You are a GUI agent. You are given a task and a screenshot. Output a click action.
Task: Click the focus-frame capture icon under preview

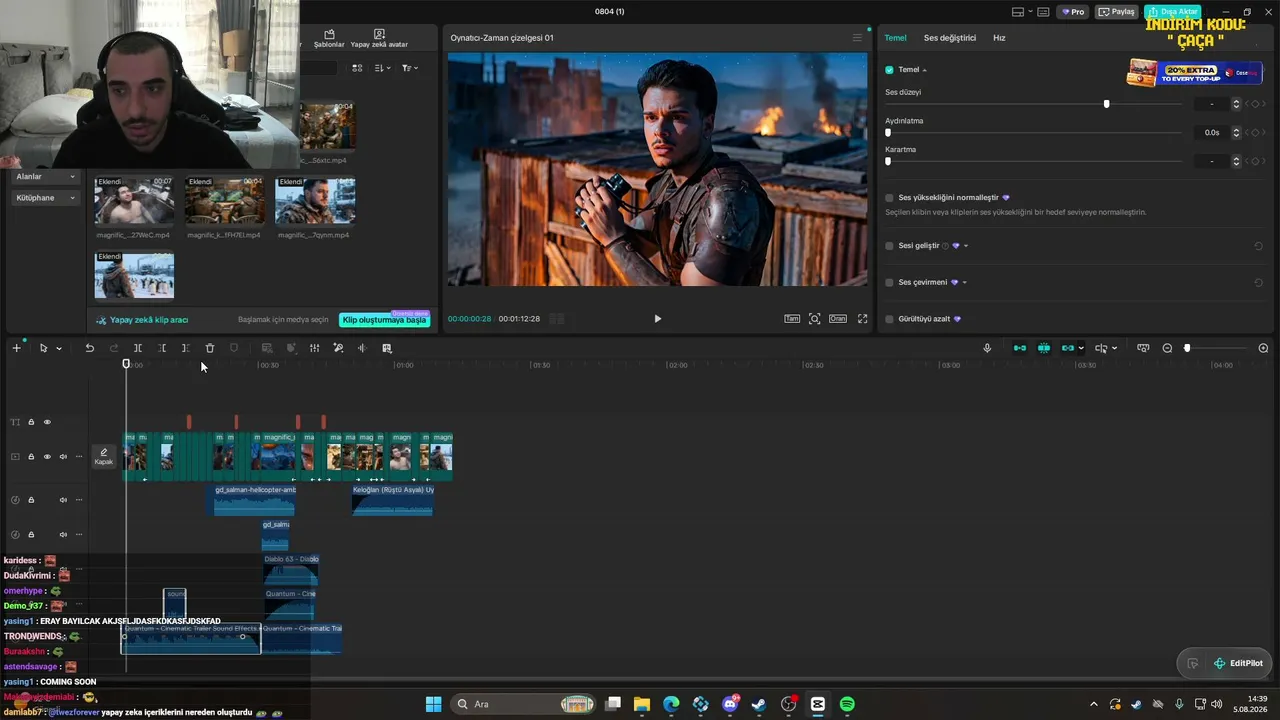(815, 319)
